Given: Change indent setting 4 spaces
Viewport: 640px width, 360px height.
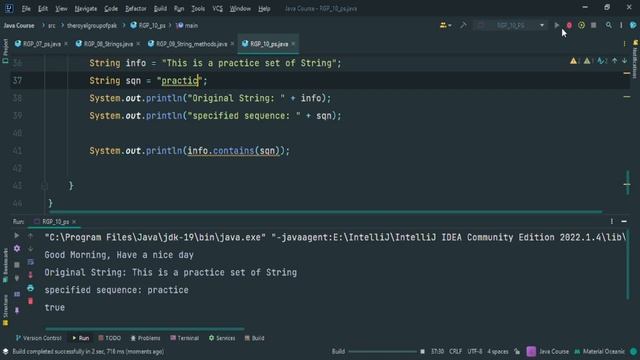Looking at the screenshot, I should tap(498, 351).
